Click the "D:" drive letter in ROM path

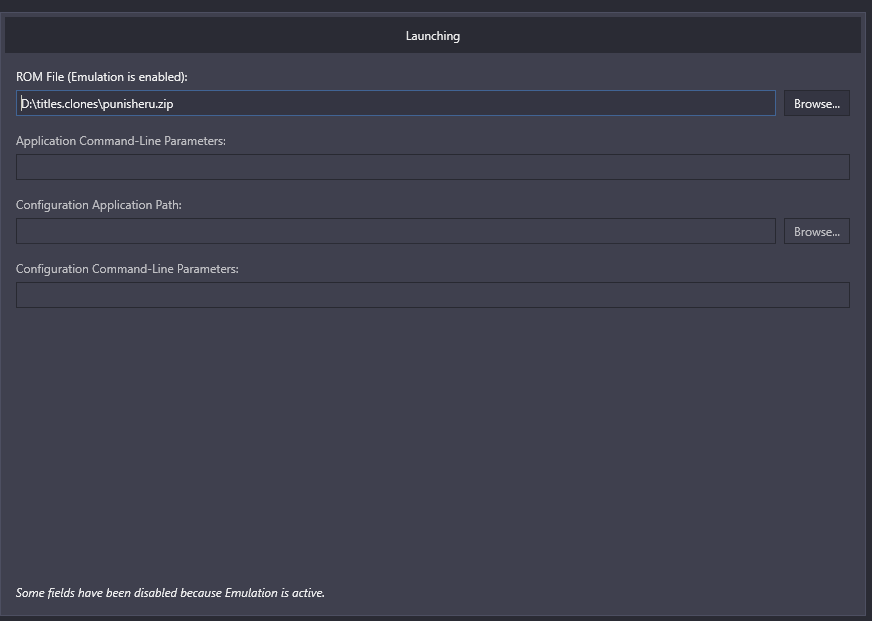click(x=26, y=104)
